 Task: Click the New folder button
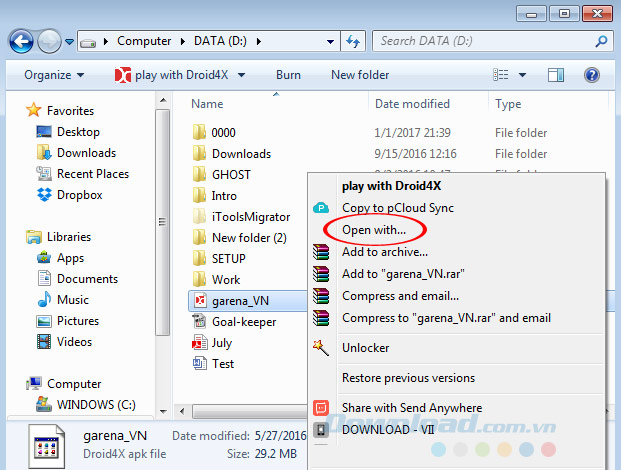tap(360, 75)
